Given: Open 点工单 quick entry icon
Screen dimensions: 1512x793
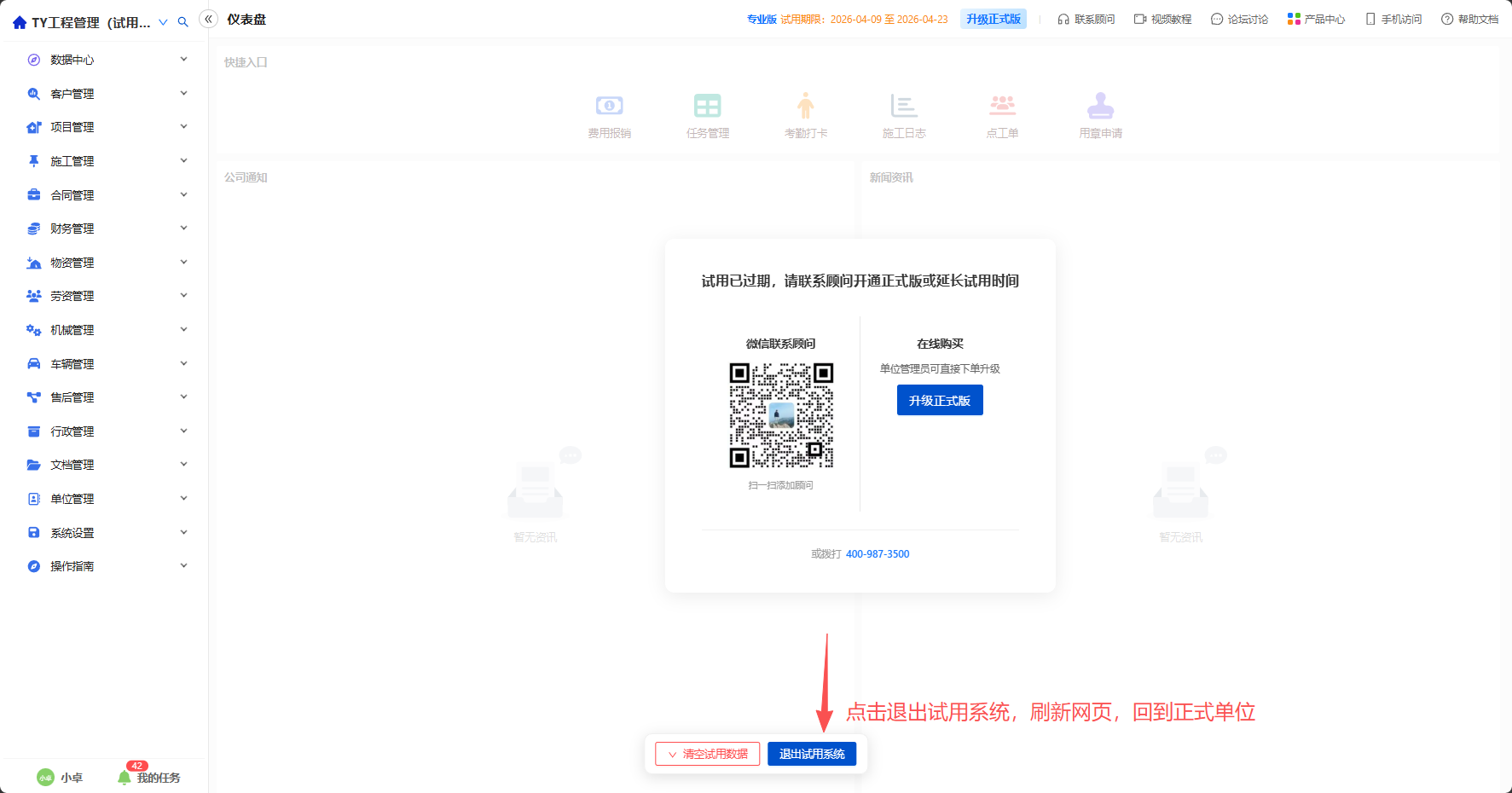Looking at the screenshot, I should 1002,106.
